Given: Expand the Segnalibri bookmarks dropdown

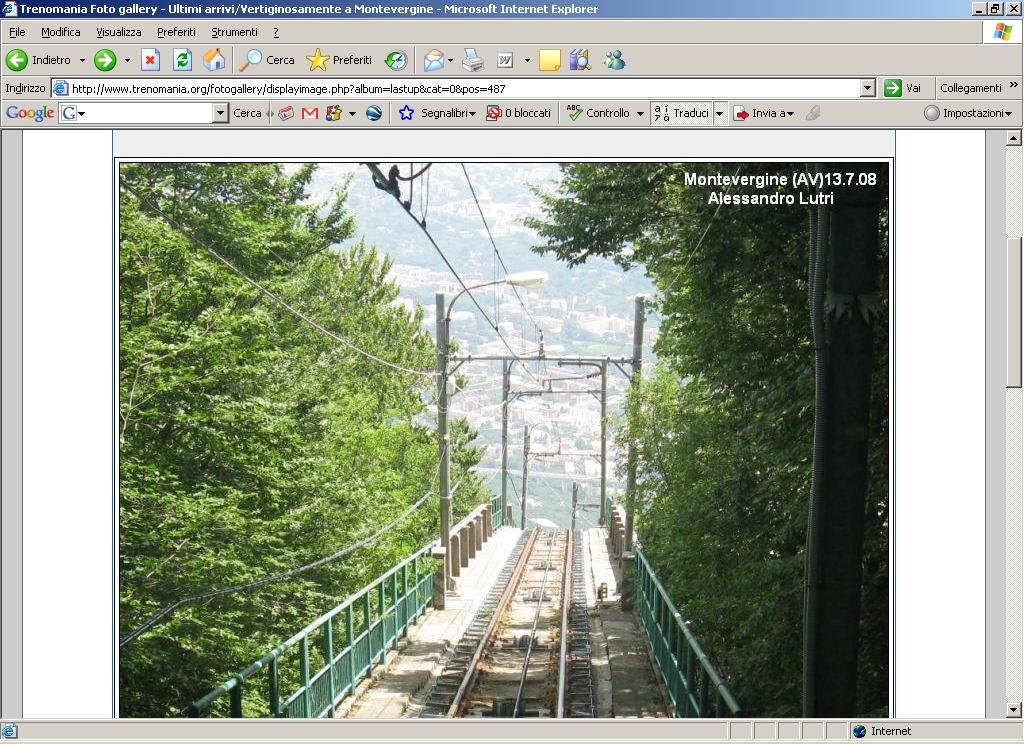Looking at the screenshot, I should 472,114.
